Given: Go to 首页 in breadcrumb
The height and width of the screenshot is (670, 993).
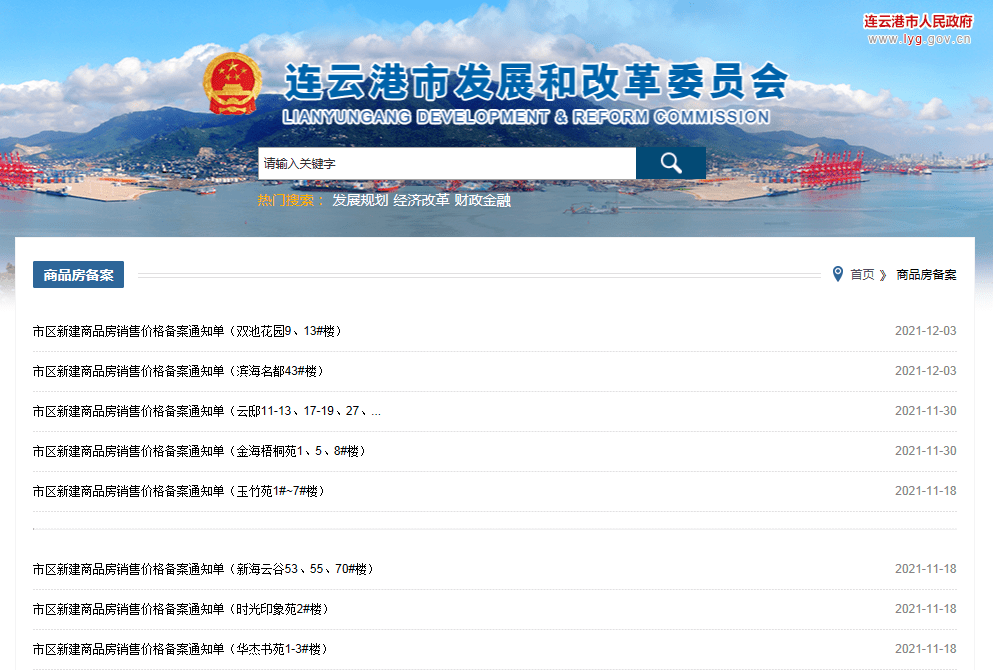Looking at the screenshot, I should click(x=862, y=275).
